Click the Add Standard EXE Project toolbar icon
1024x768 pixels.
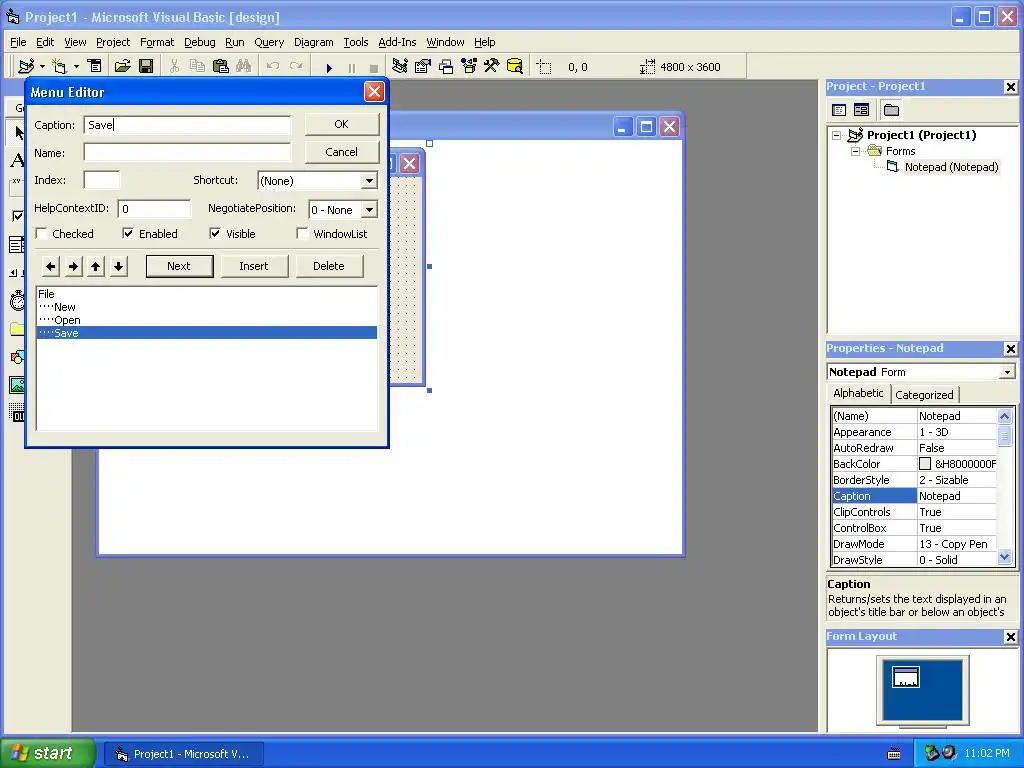[26, 66]
